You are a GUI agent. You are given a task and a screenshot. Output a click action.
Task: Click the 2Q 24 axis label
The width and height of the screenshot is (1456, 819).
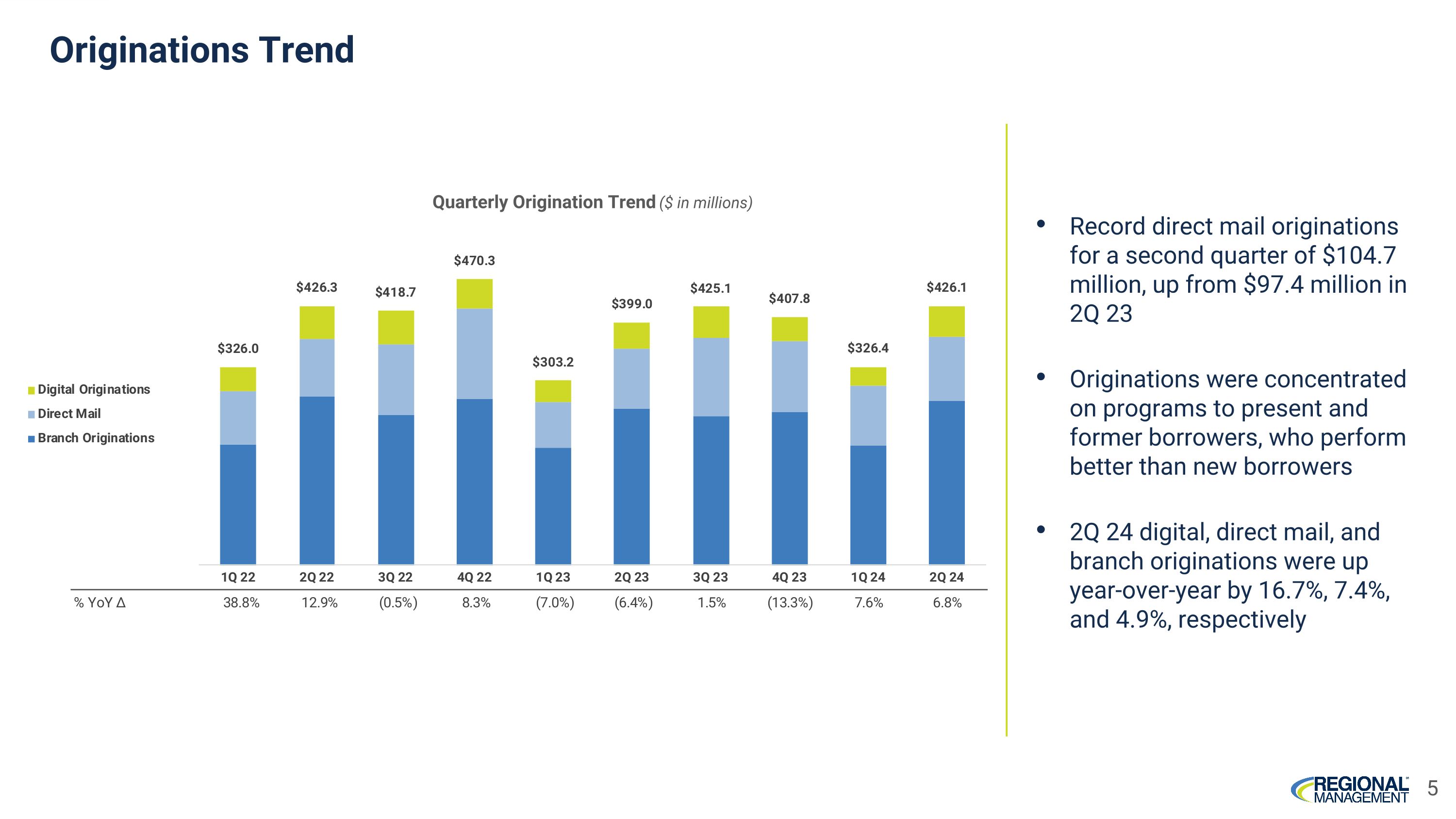pyautogui.click(x=946, y=577)
